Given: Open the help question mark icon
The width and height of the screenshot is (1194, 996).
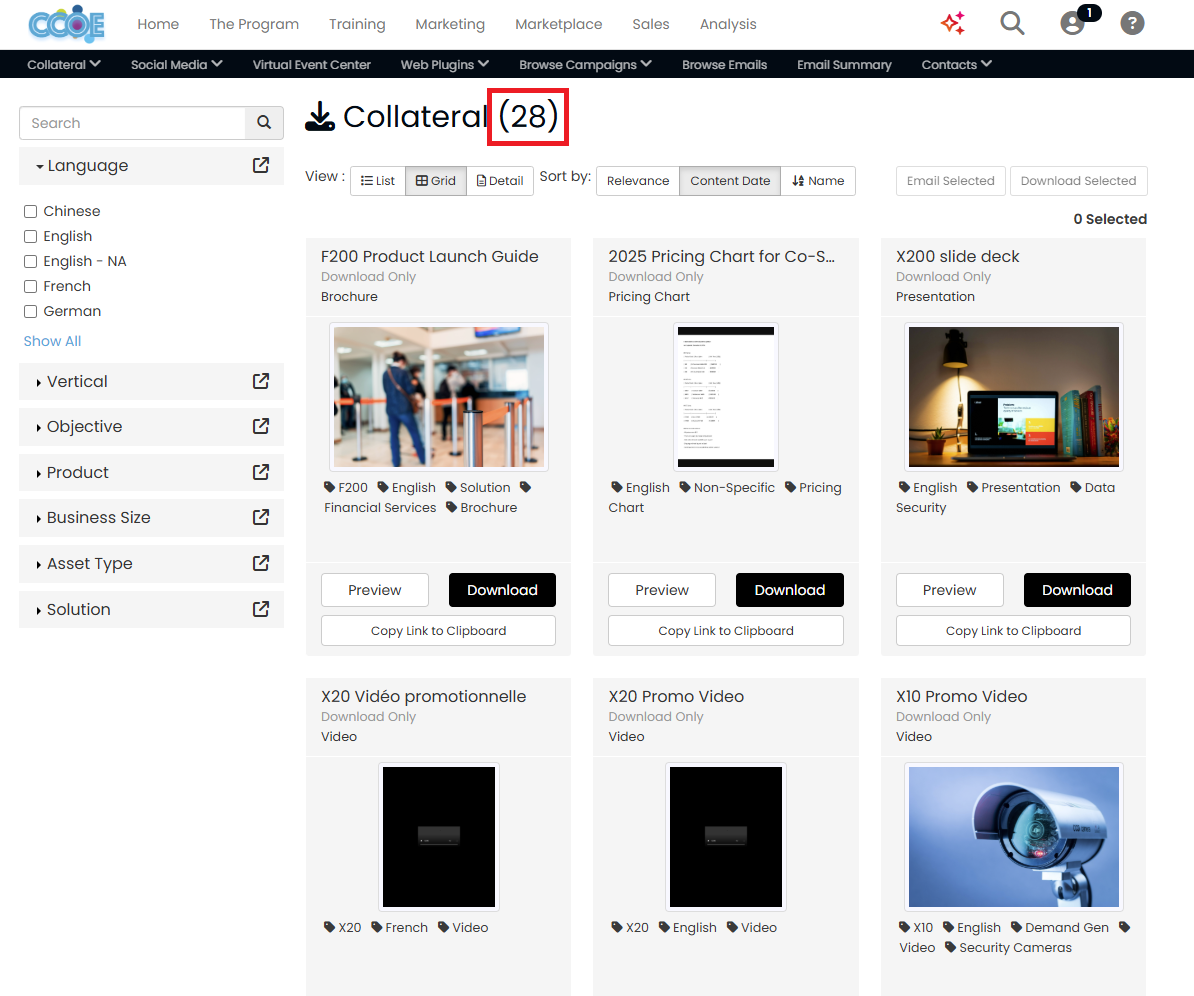Looking at the screenshot, I should [x=1132, y=23].
